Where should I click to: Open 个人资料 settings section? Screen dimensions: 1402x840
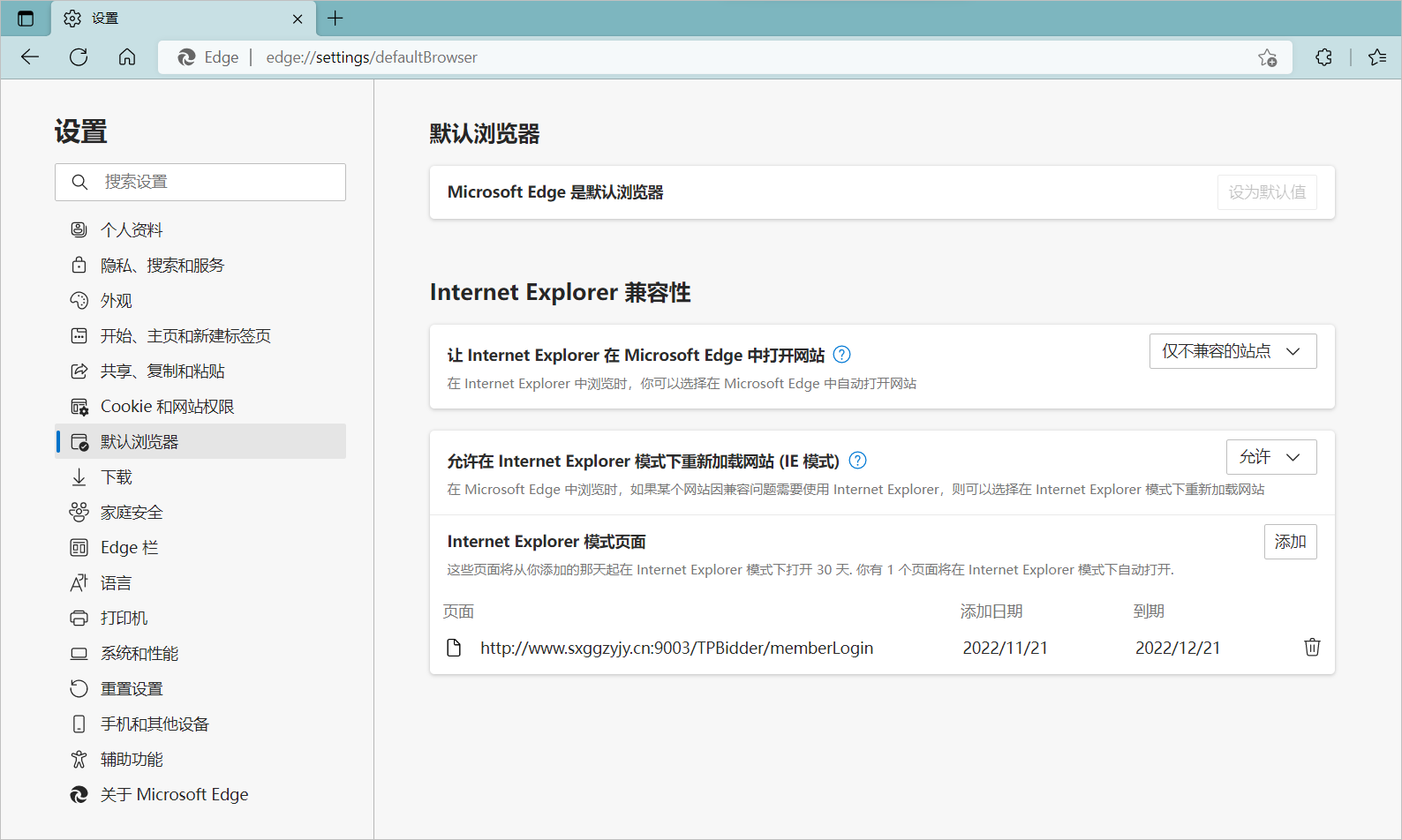click(x=200, y=229)
